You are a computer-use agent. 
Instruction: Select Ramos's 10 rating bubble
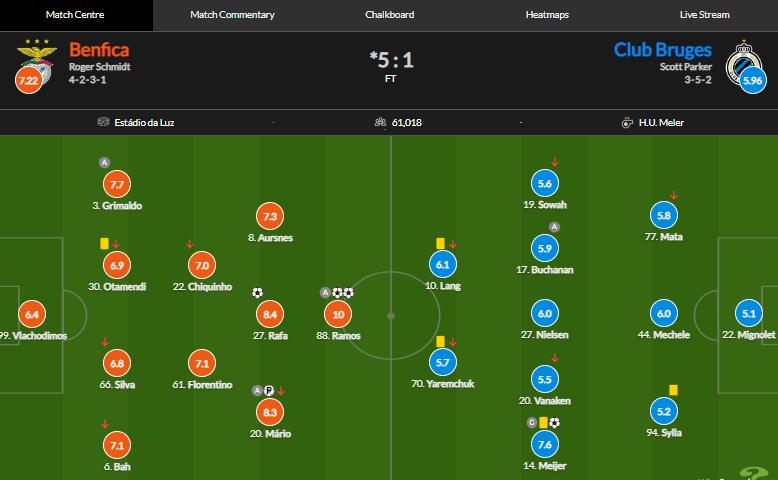click(339, 314)
